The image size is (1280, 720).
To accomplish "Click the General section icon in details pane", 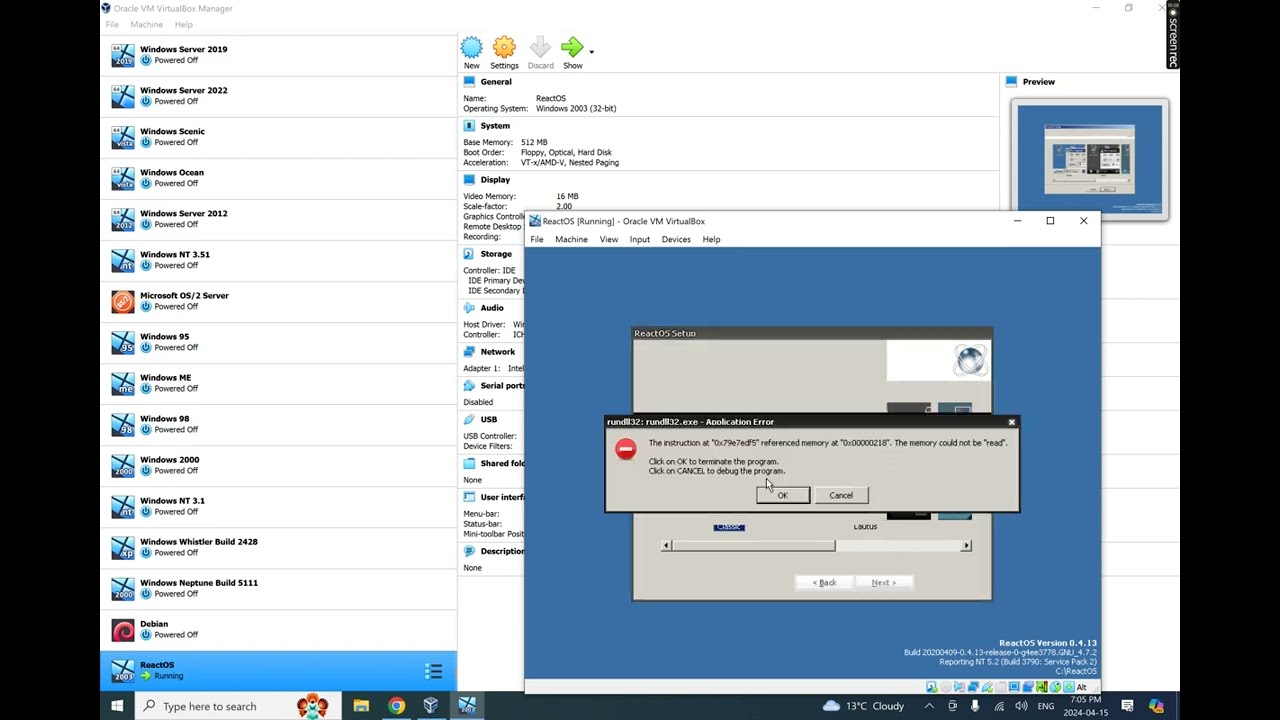I will click(469, 82).
